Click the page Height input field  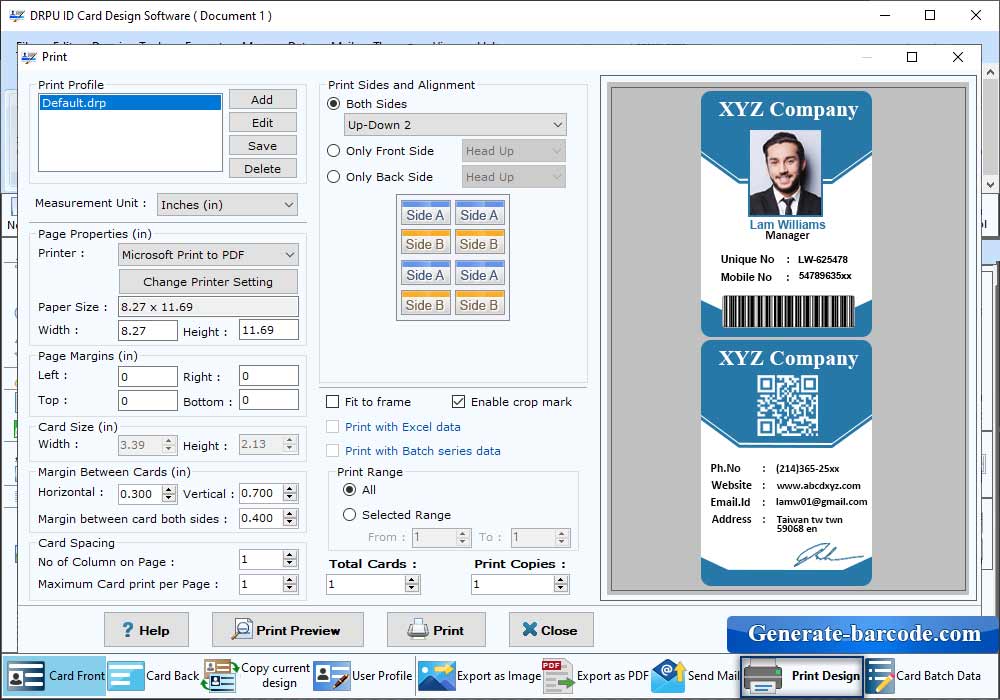[x=268, y=330]
